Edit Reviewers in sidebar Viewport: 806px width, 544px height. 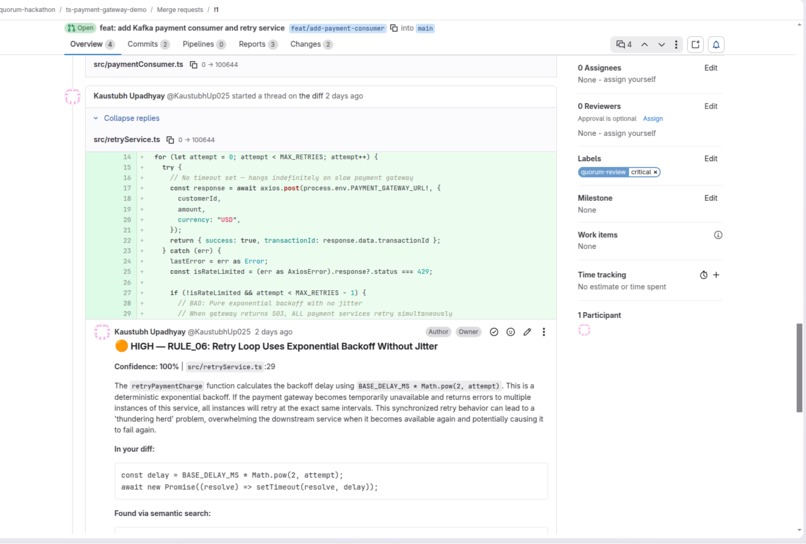pos(711,106)
